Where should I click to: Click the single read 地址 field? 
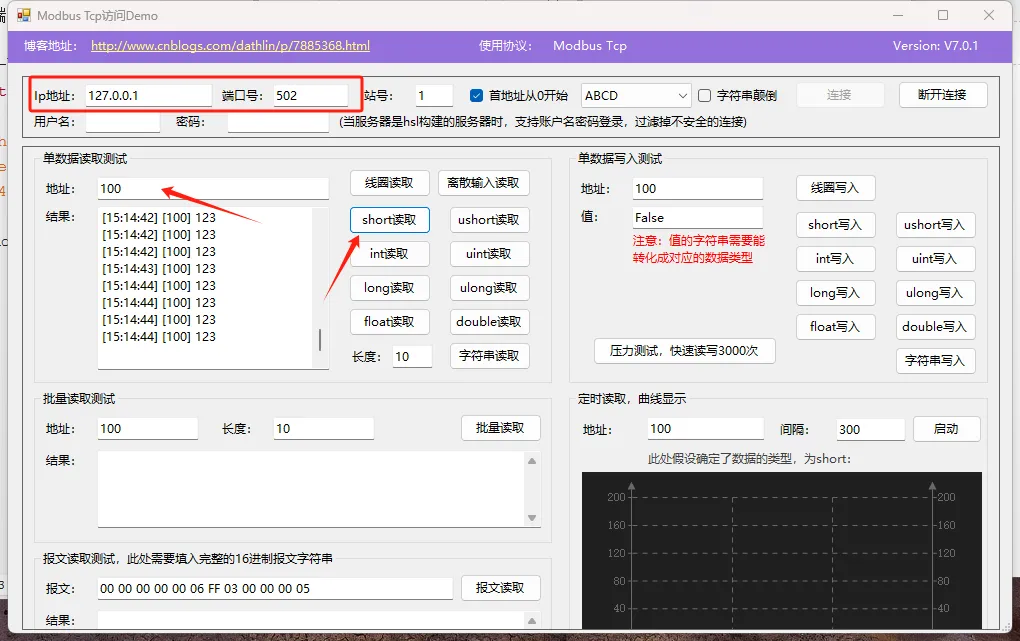213,189
